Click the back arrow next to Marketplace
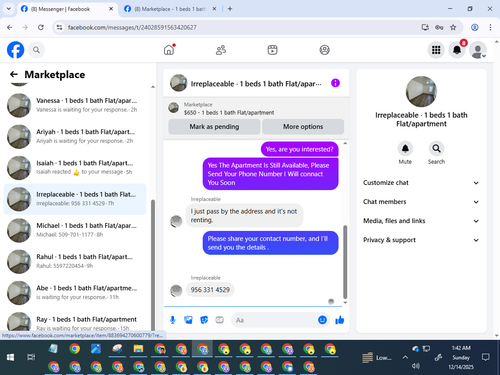The image size is (500, 375). (x=14, y=74)
